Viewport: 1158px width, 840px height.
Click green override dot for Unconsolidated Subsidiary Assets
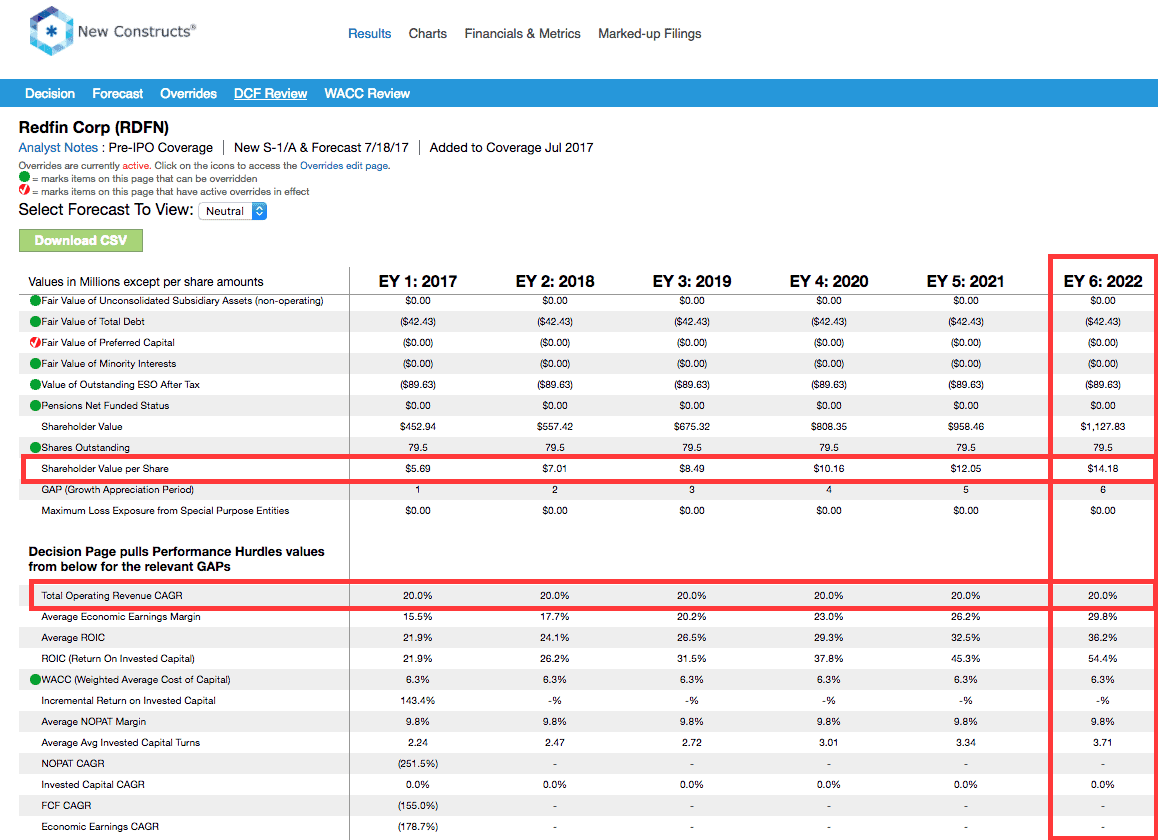35,301
